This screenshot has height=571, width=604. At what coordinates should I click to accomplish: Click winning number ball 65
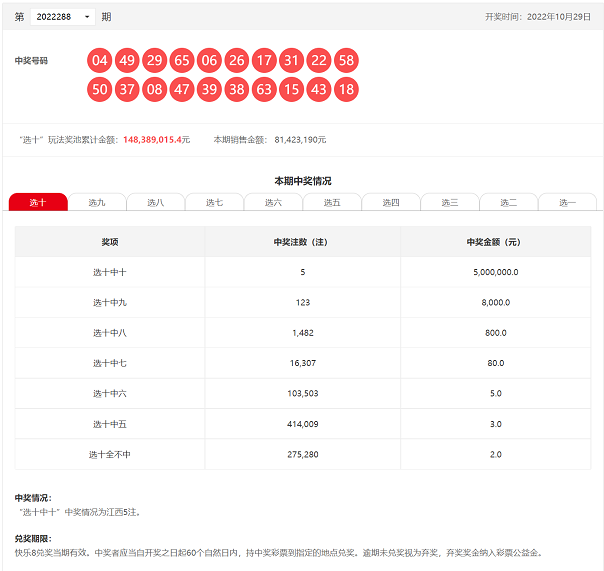coord(182,60)
